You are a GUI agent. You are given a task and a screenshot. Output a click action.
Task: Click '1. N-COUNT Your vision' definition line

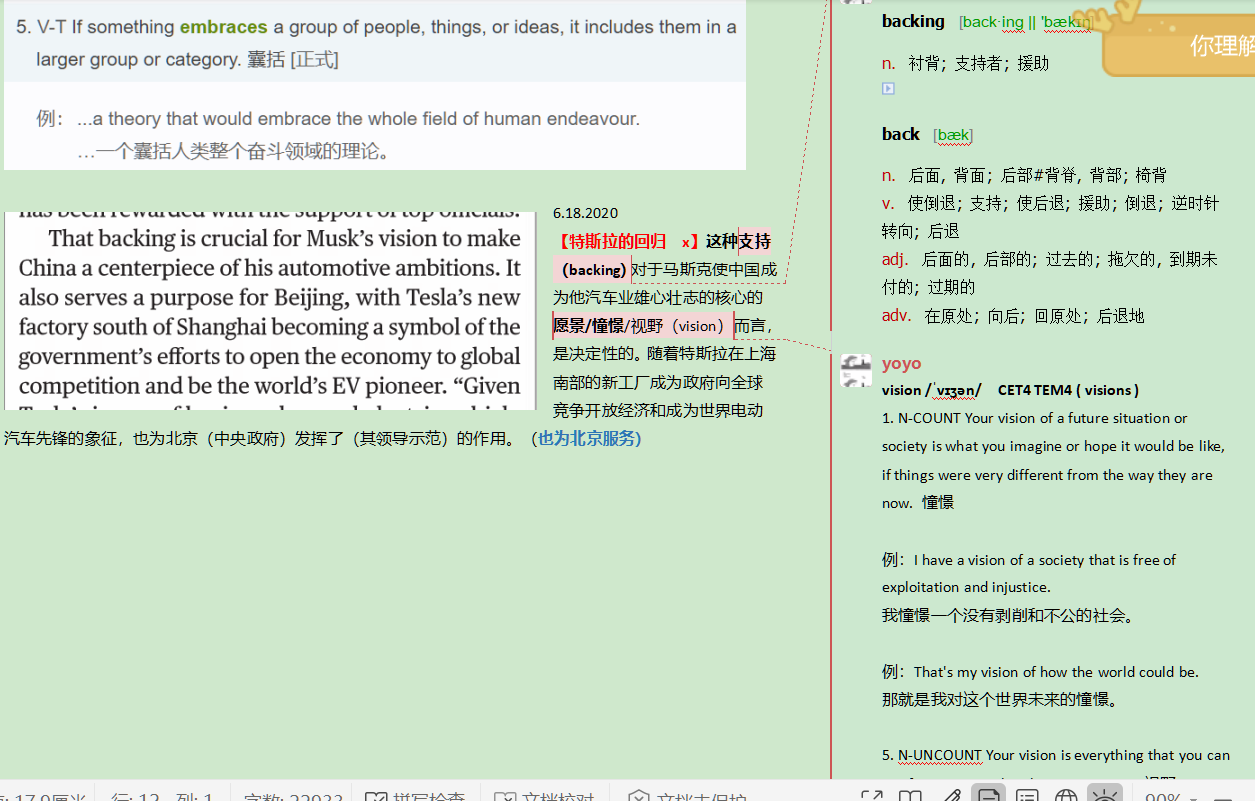(1035, 418)
